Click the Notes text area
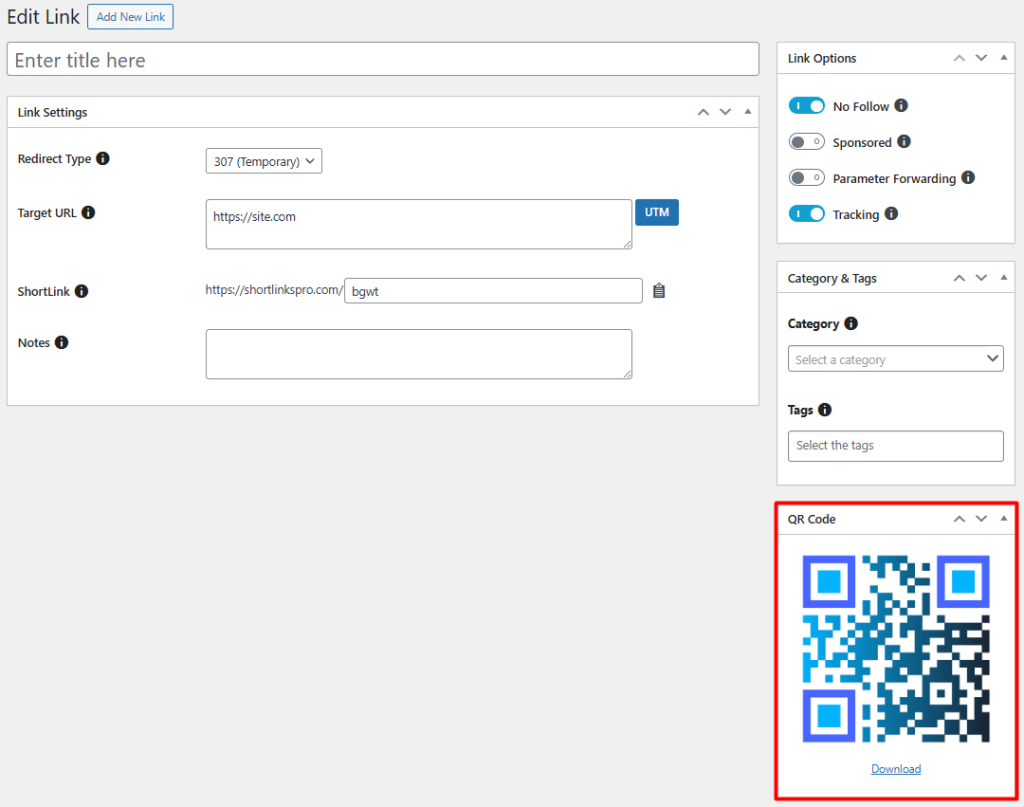Image resolution: width=1024 pixels, height=807 pixels. (419, 355)
